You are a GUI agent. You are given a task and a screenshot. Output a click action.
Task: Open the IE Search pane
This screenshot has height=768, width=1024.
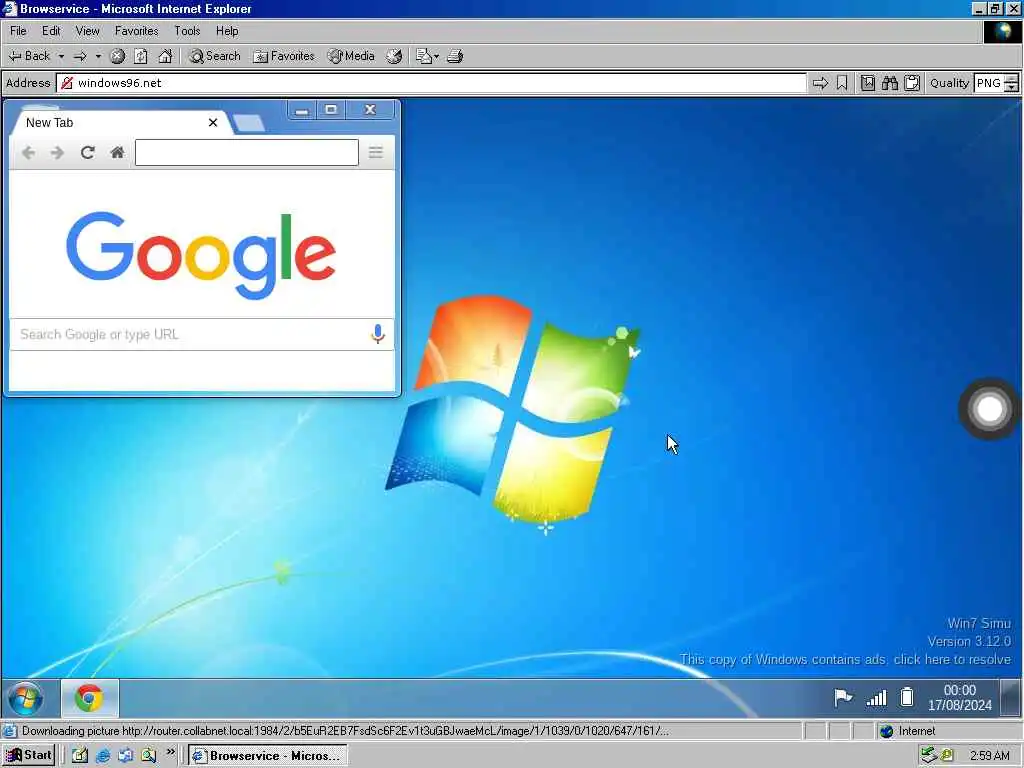(x=215, y=56)
